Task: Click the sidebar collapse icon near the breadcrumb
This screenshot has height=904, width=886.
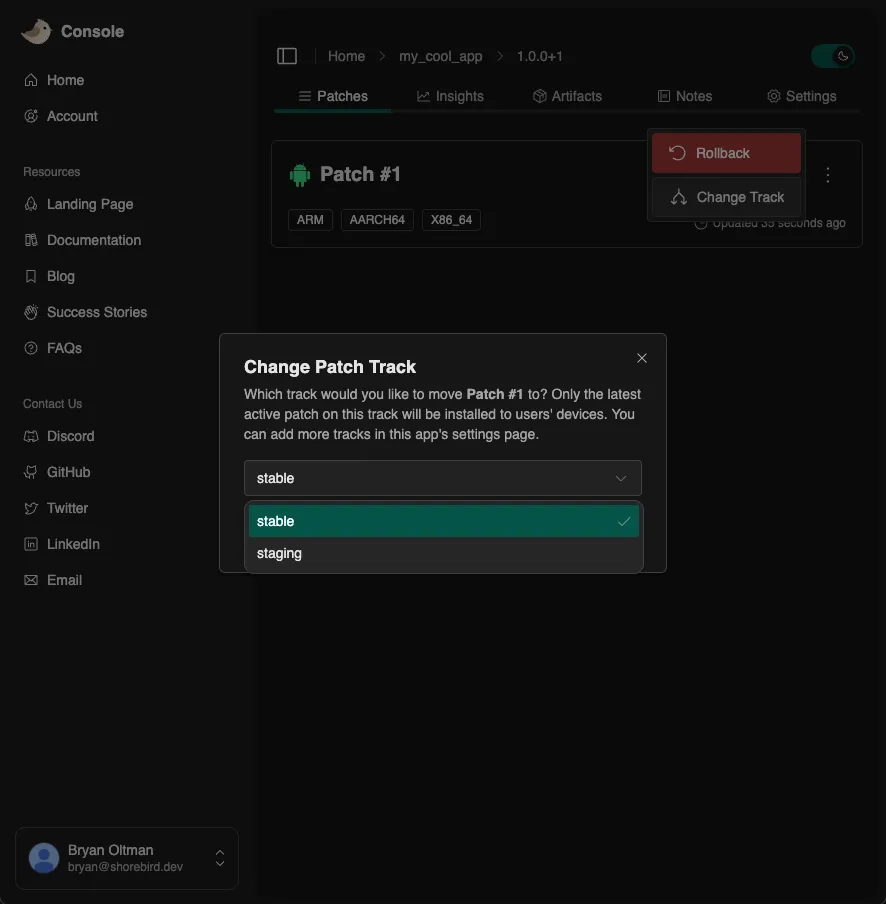Action: (x=287, y=55)
